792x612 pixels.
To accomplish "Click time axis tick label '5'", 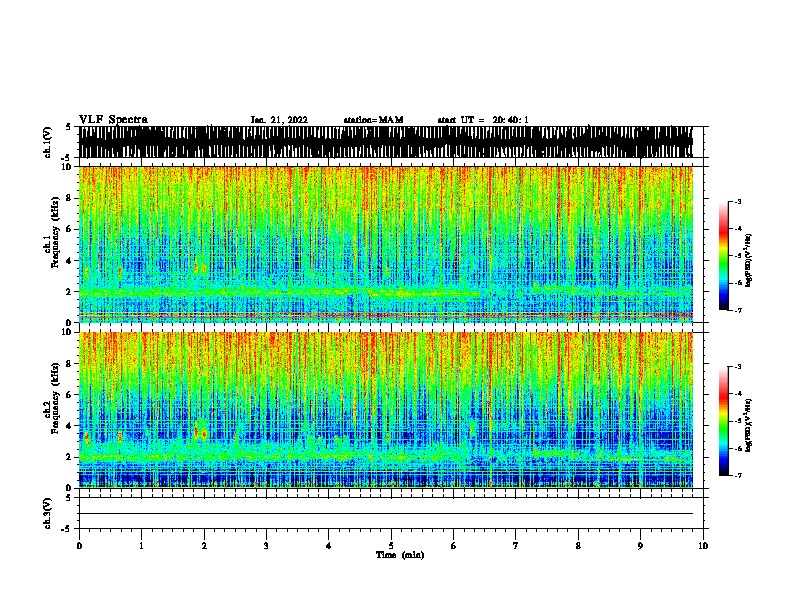I will (391, 546).
